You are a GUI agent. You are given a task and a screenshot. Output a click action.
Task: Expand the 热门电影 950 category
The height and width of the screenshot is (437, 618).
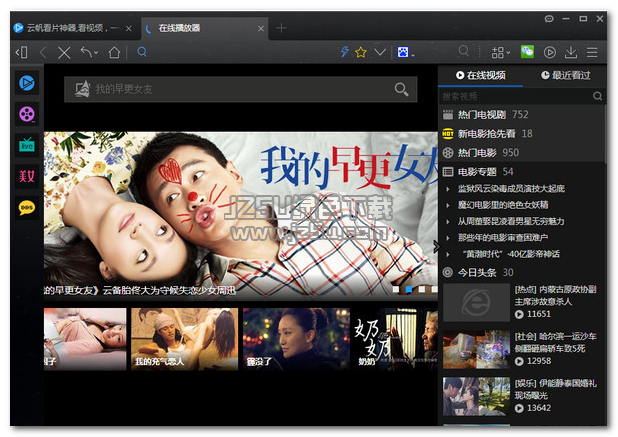pyautogui.click(x=522, y=152)
